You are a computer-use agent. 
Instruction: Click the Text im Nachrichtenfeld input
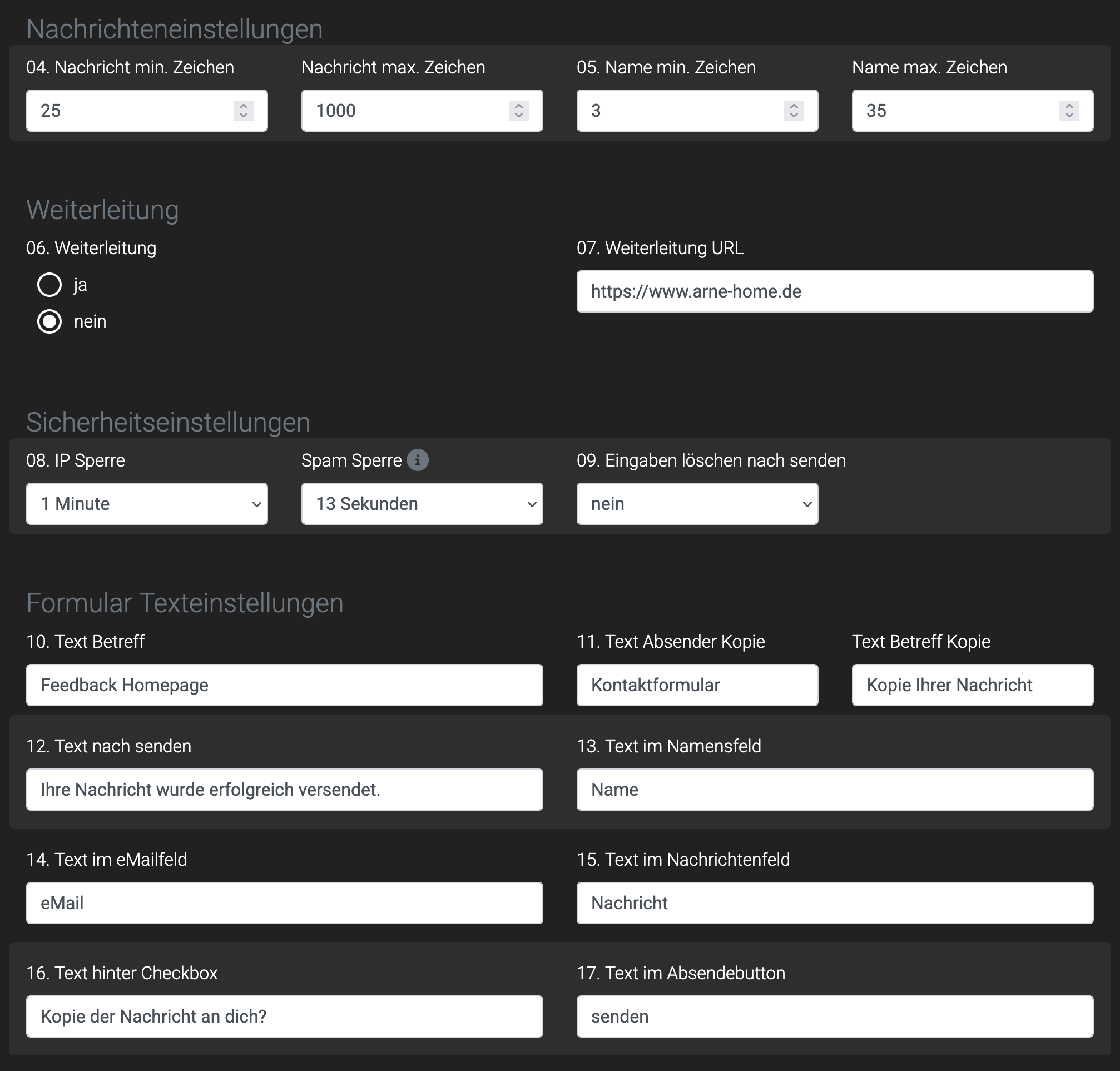835,903
